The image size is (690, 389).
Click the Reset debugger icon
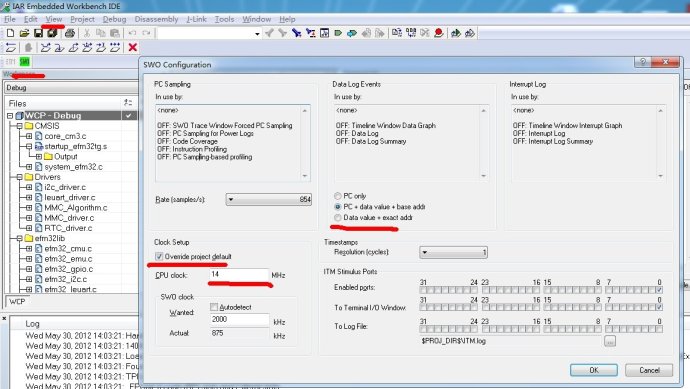coord(11,48)
